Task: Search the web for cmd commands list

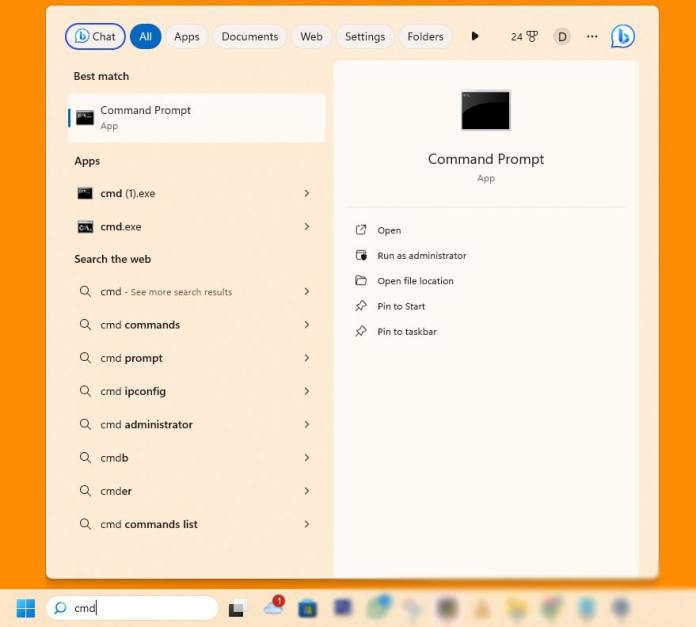Action: (197, 524)
